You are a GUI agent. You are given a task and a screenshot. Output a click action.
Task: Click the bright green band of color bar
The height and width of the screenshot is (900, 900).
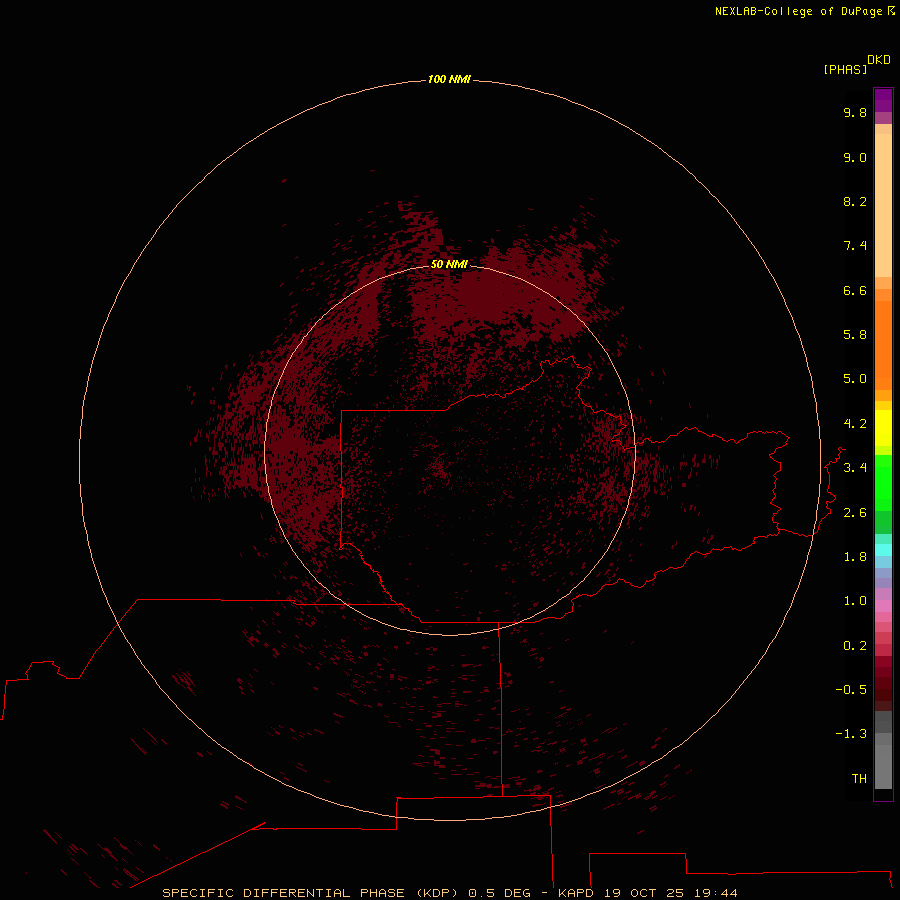[x=883, y=482]
